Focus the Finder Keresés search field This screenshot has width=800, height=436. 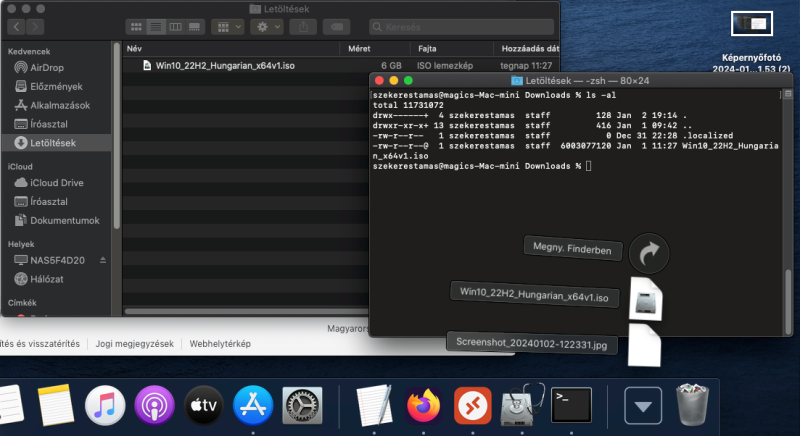[461, 27]
